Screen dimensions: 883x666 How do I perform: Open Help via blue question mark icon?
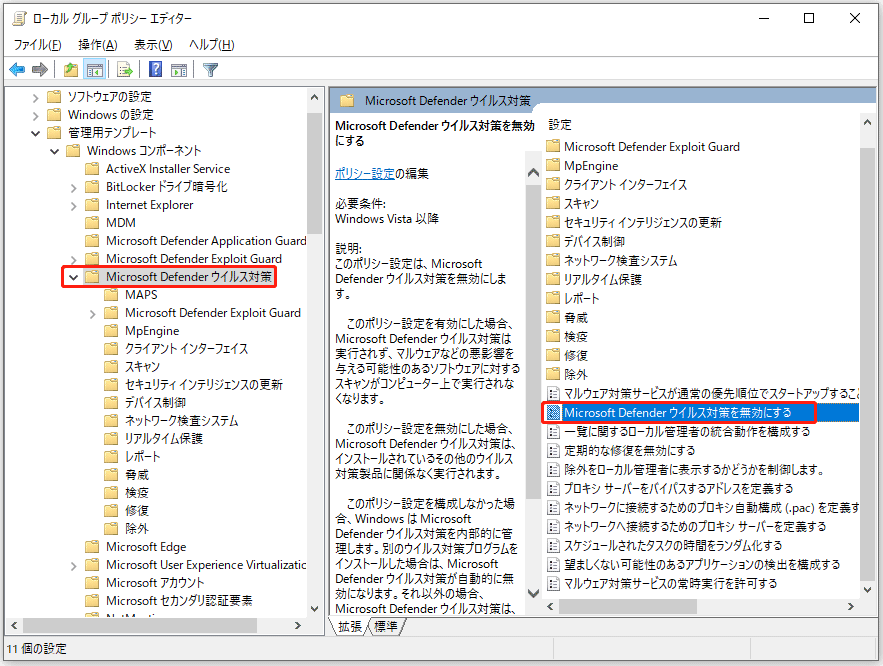click(x=156, y=69)
